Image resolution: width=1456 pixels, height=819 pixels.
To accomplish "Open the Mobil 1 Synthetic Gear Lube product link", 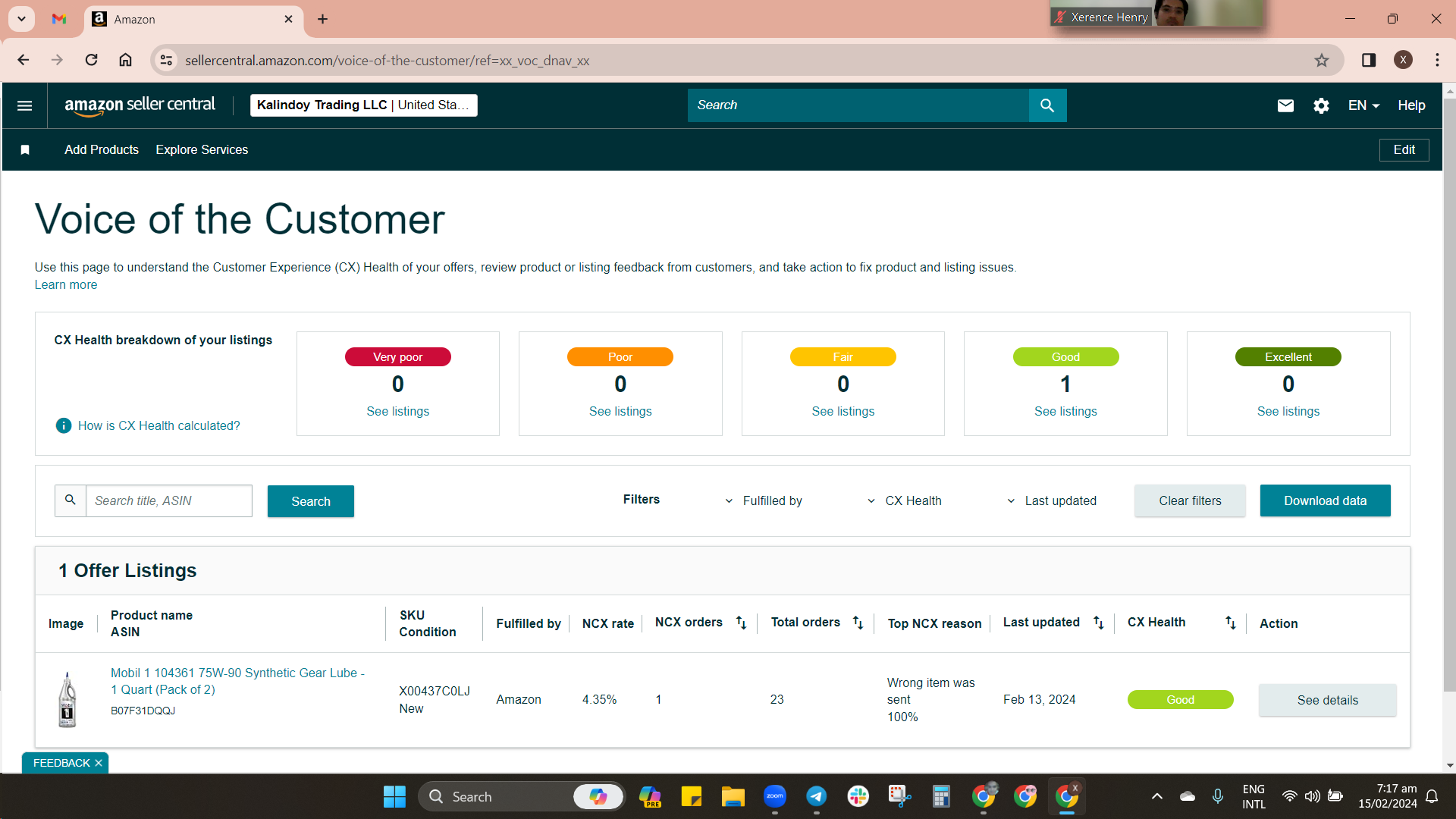I will pos(238,681).
